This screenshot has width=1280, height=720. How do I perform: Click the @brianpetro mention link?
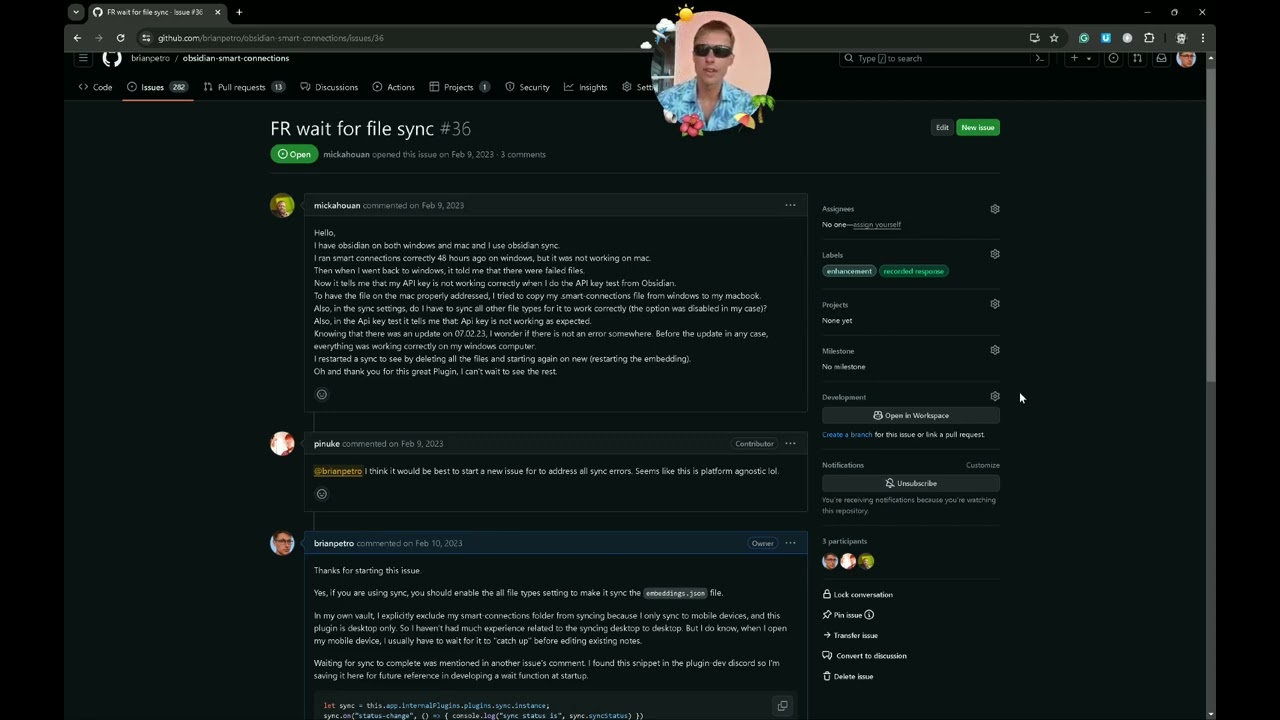click(338, 471)
